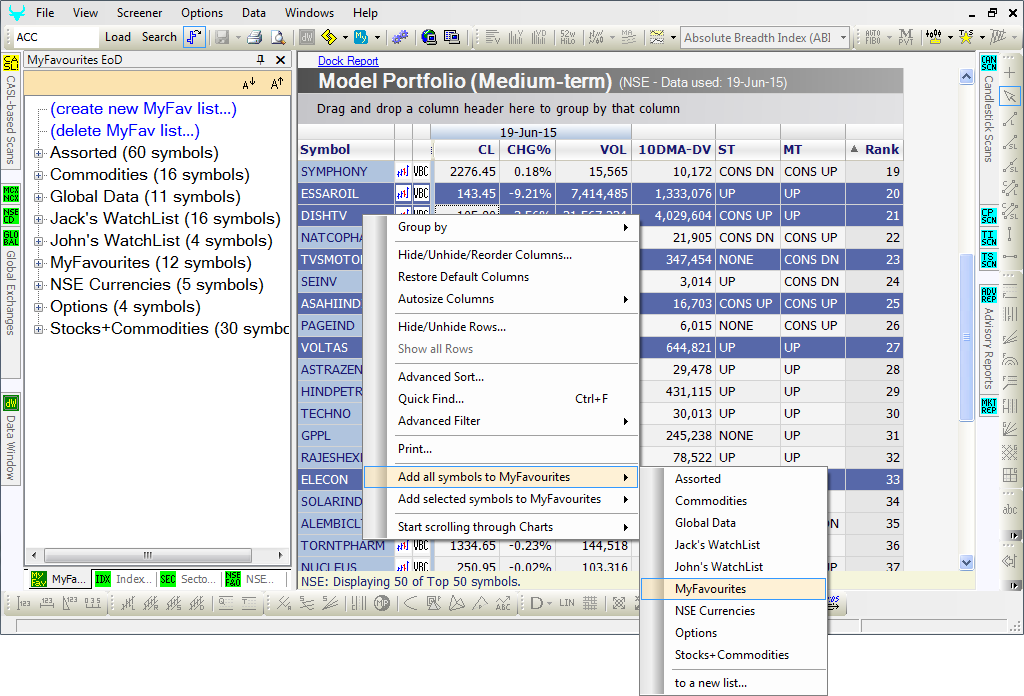Switch to the Index tab at bottom

pos(123,579)
